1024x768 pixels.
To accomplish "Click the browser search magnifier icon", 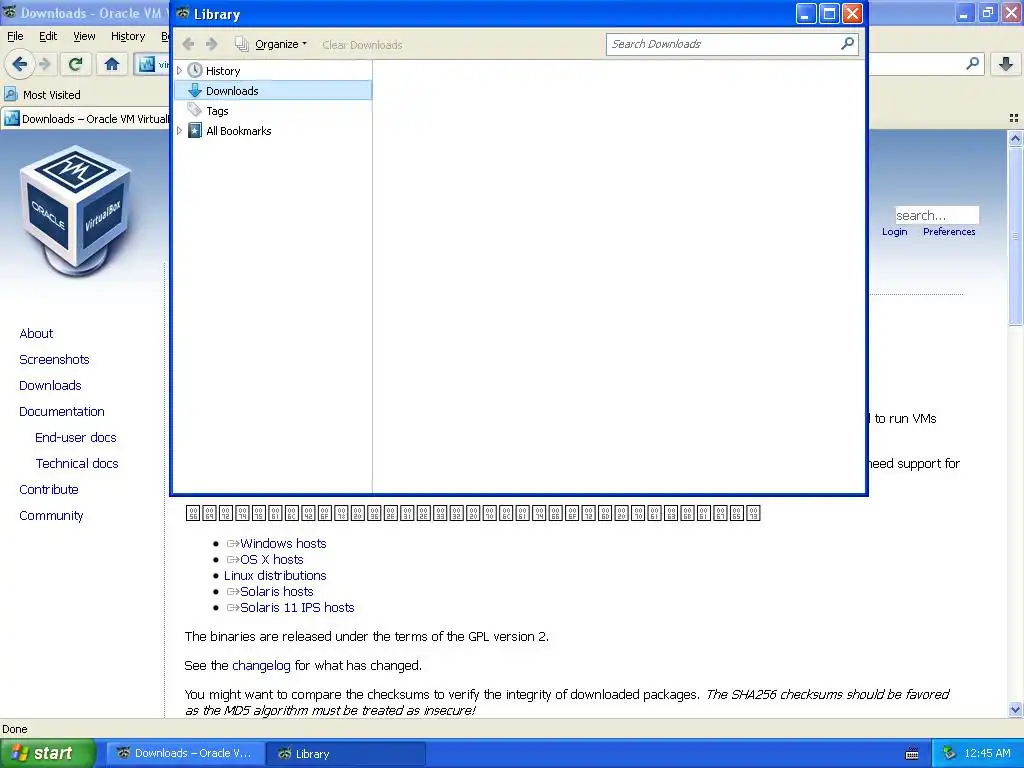I will [x=972, y=63].
